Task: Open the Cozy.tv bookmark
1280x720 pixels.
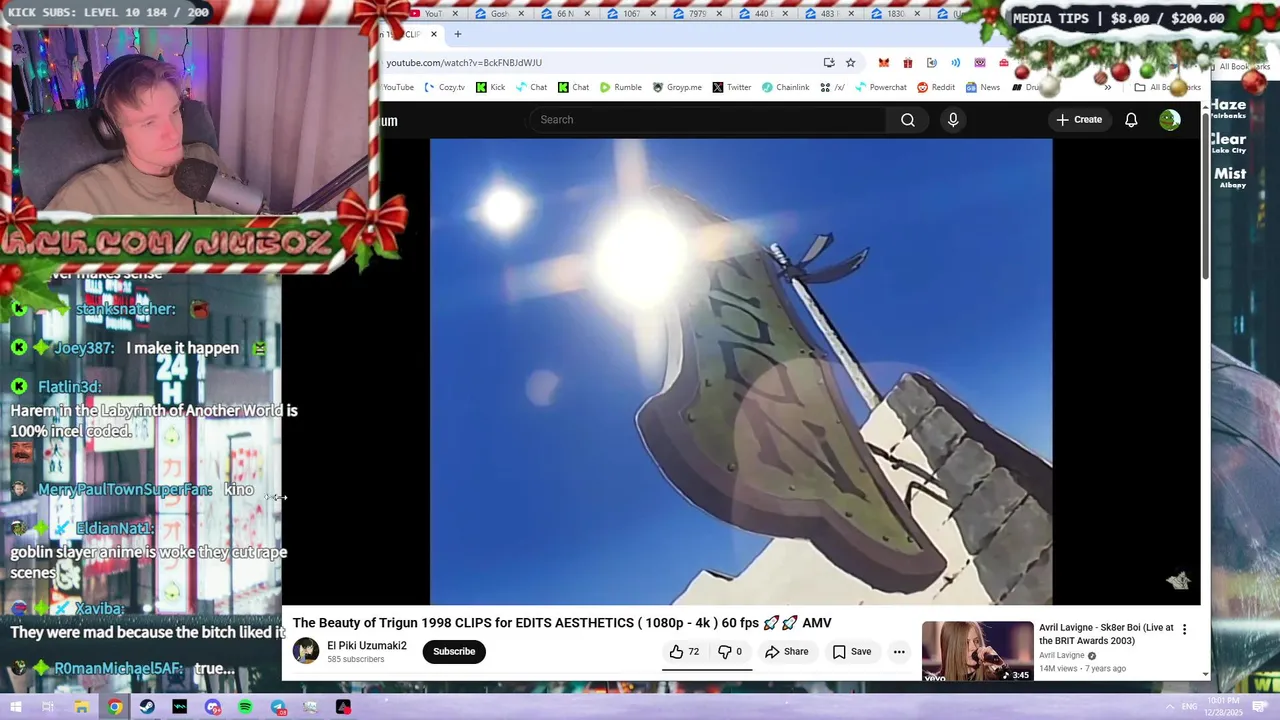Action: [x=445, y=87]
